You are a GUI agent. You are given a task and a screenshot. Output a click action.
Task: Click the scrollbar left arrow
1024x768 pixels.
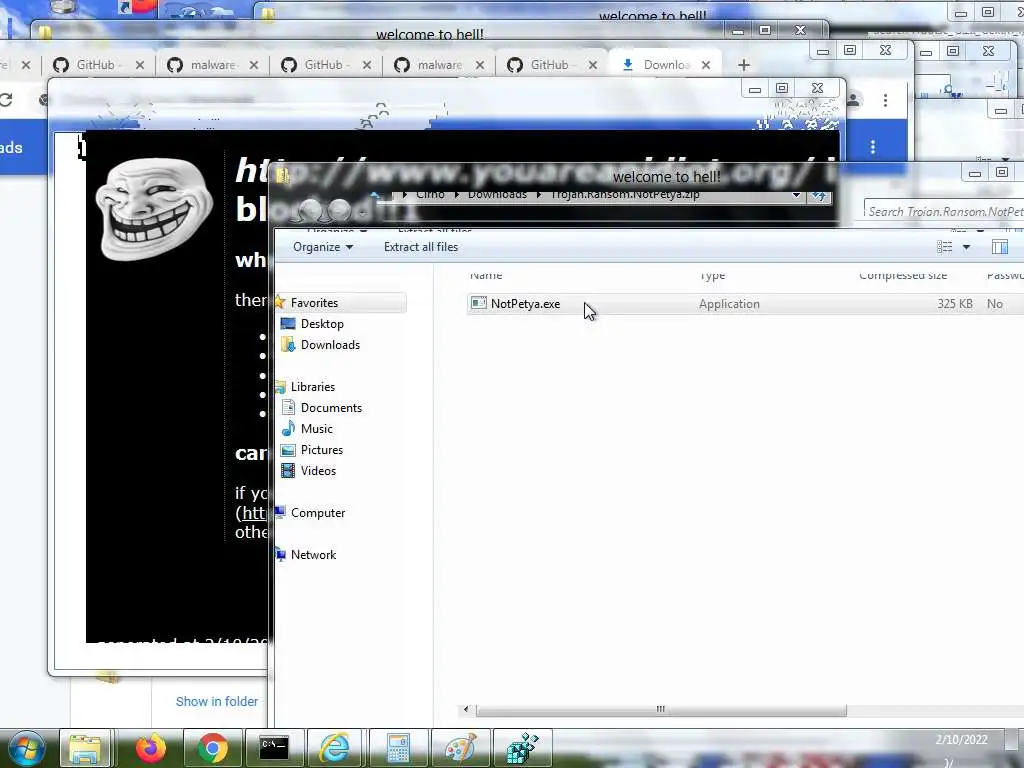(x=466, y=709)
